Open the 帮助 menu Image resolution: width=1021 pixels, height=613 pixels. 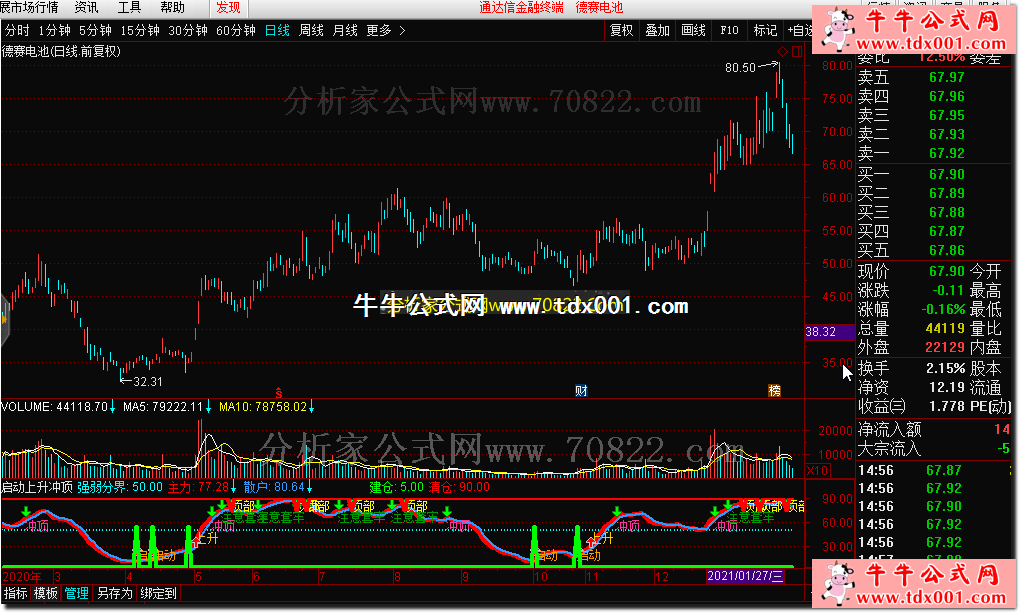(173, 8)
